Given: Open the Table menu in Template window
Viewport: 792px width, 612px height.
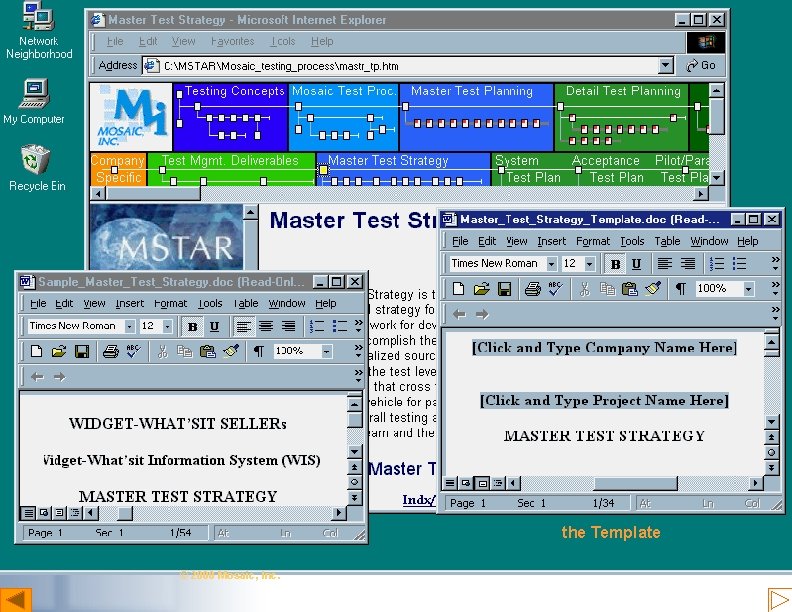Looking at the screenshot, I should tap(667, 241).
